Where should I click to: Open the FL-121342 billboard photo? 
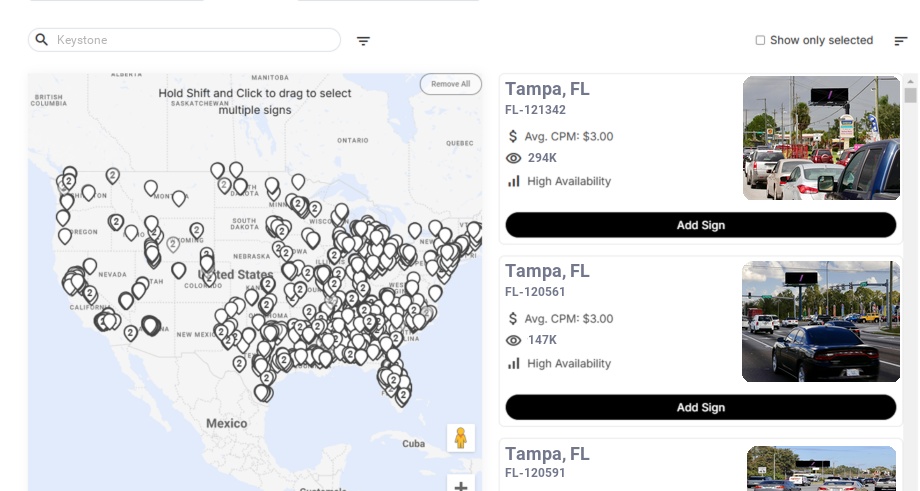pyautogui.click(x=821, y=138)
